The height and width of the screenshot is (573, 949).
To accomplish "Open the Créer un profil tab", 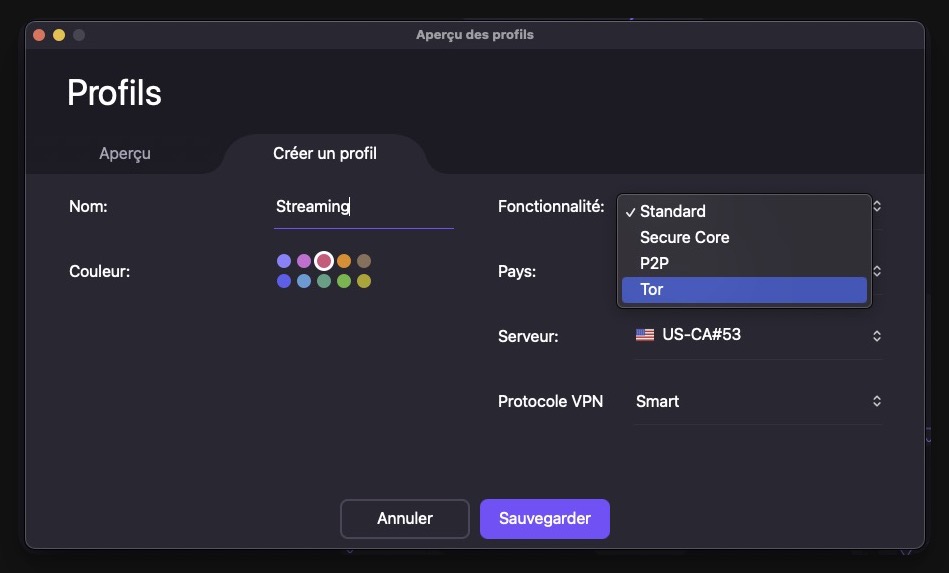I will point(325,154).
